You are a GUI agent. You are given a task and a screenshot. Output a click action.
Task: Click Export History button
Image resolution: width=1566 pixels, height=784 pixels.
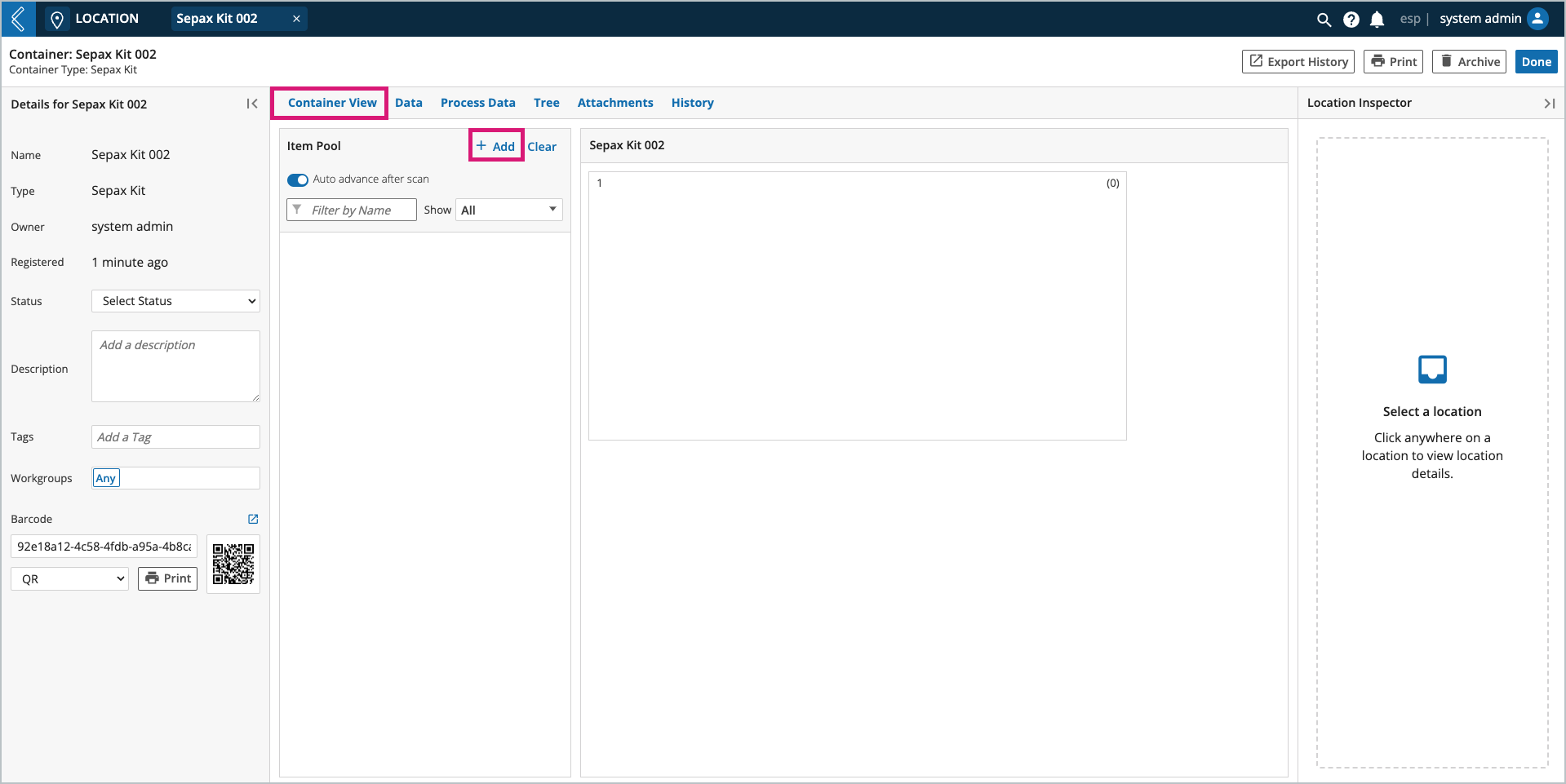click(1298, 62)
